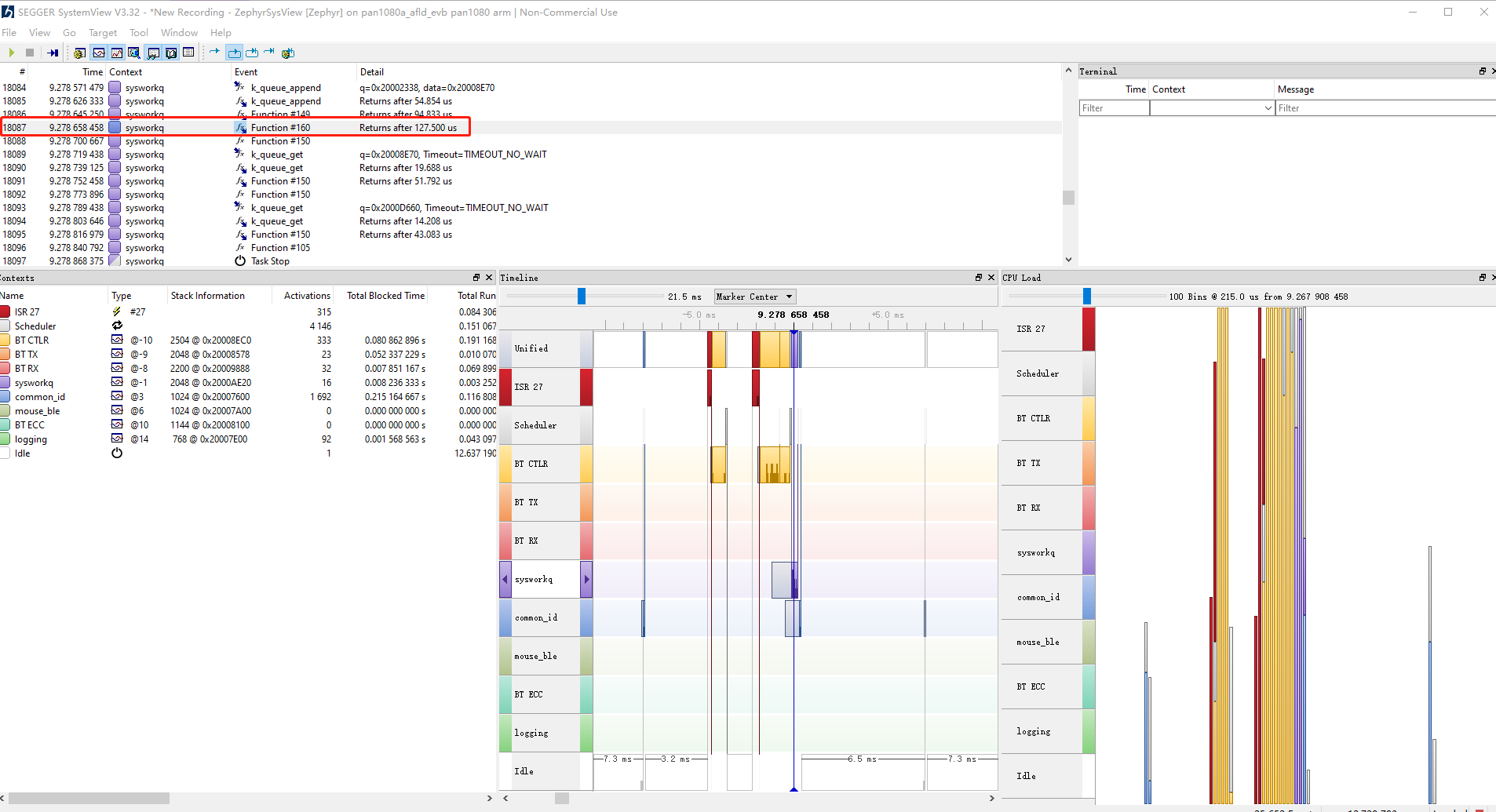Image resolution: width=1496 pixels, height=812 pixels.
Task: Open the Go menu
Action: pyautogui.click(x=69, y=32)
